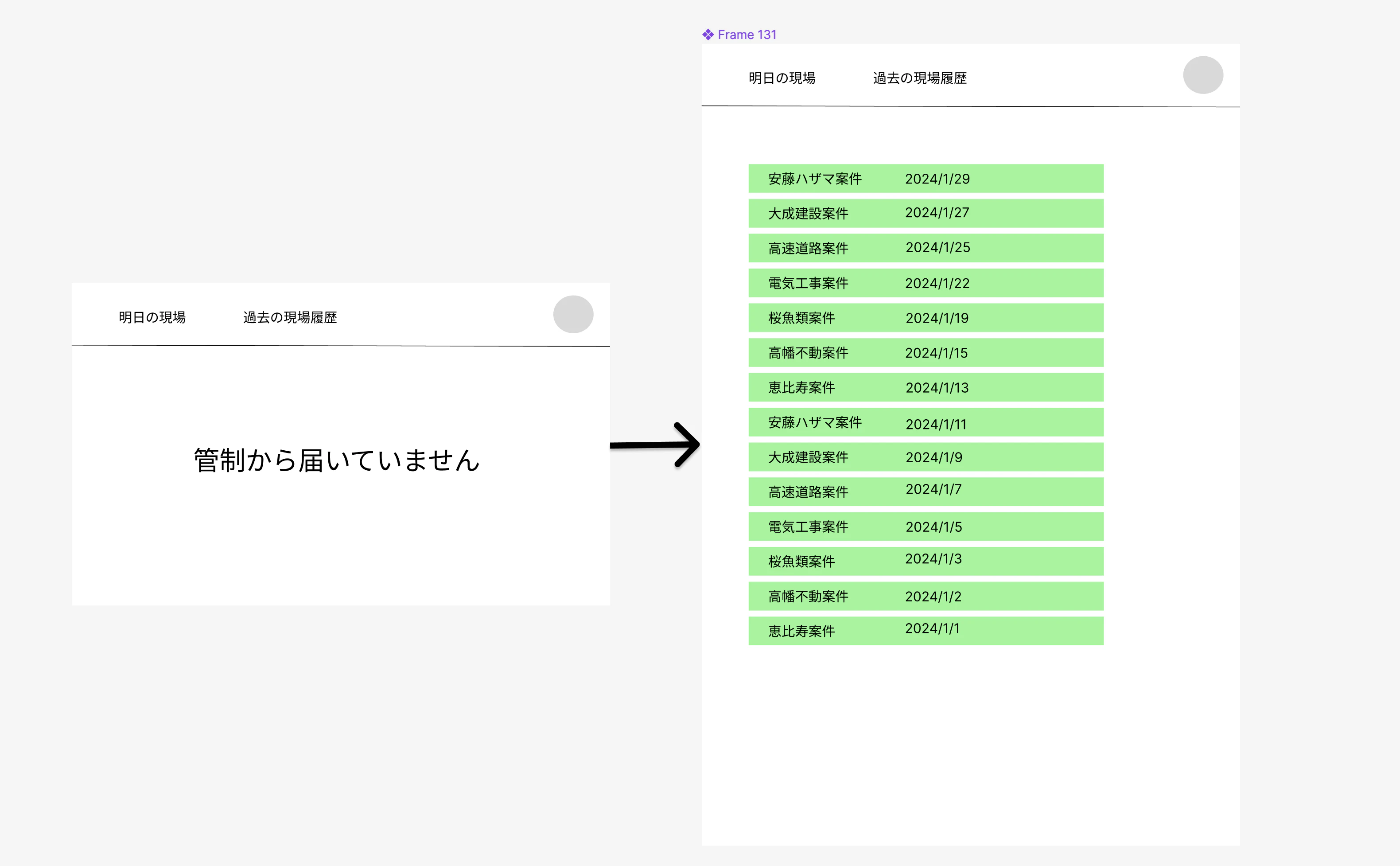The image size is (1400, 866).
Task: Select the 2024/1/5 row
Action: [x=926, y=527]
